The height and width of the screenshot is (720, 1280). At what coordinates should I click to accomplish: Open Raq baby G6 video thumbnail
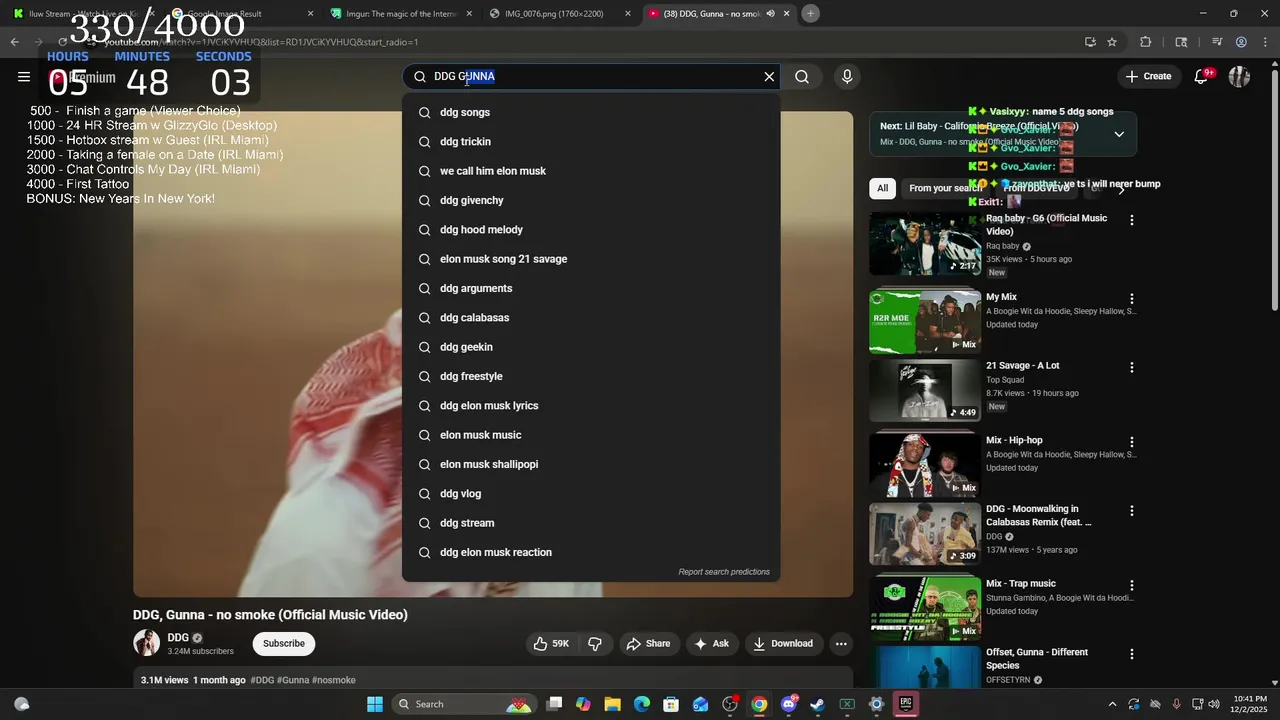(925, 243)
